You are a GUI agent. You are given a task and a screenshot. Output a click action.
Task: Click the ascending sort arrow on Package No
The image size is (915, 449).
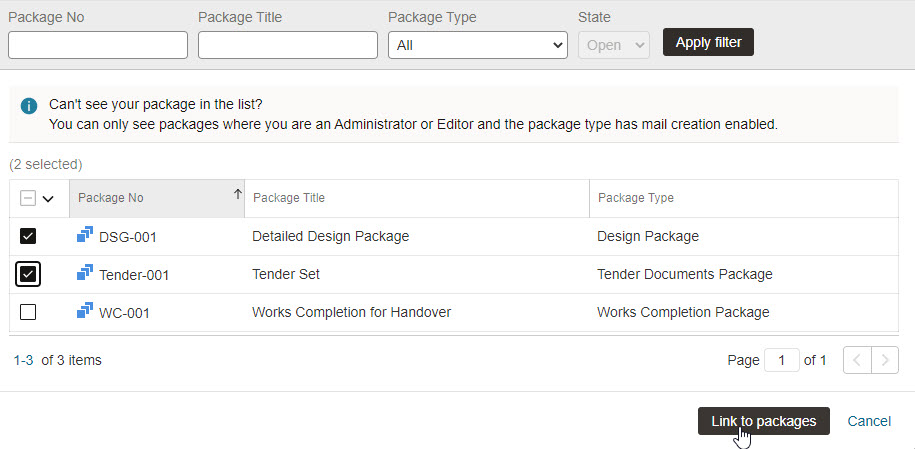[x=238, y=194]
